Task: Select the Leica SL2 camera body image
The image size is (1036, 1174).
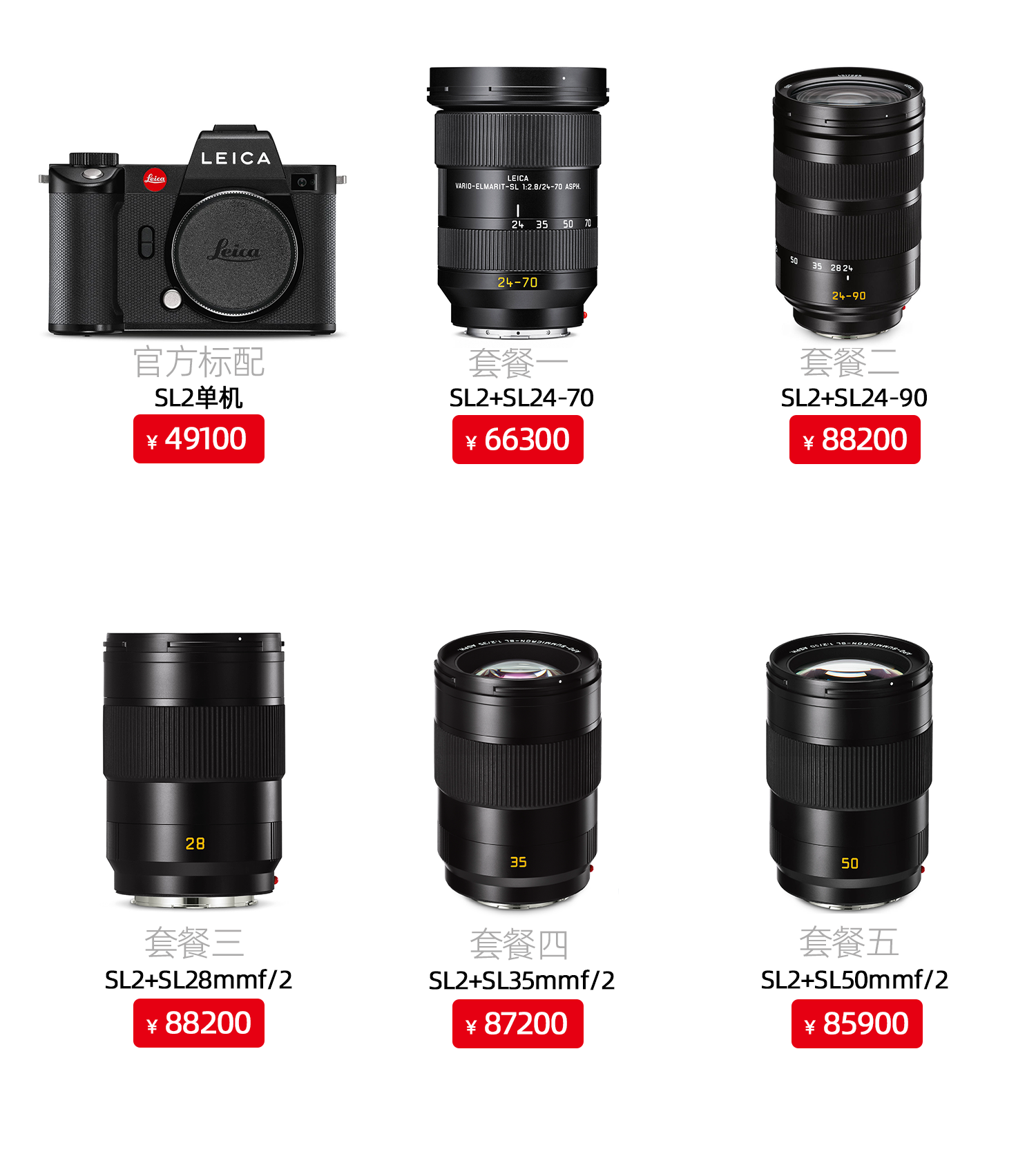Action: pyautogui.click(x=193, y=231)
